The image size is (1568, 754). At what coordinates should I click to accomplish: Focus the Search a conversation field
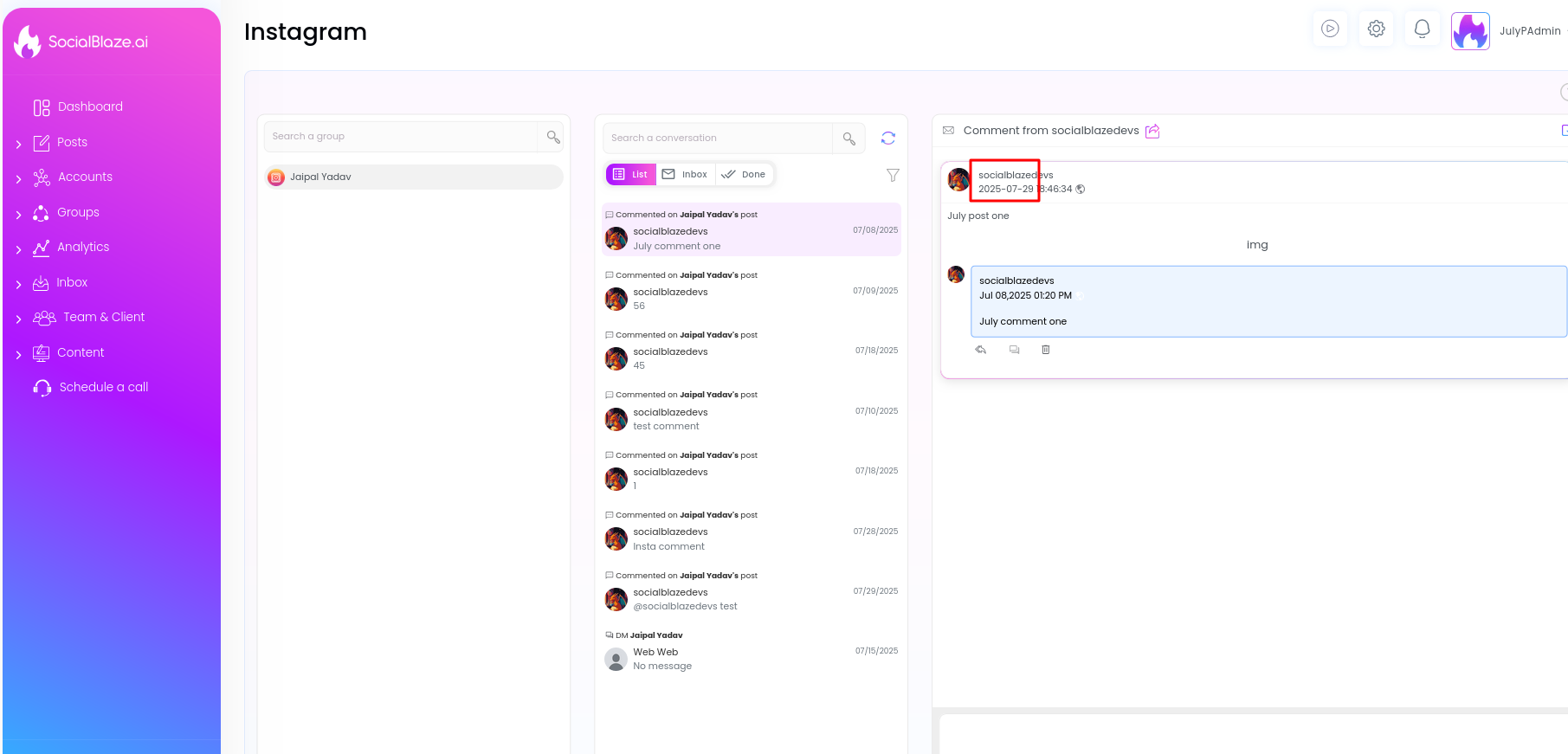coord(717,138)
